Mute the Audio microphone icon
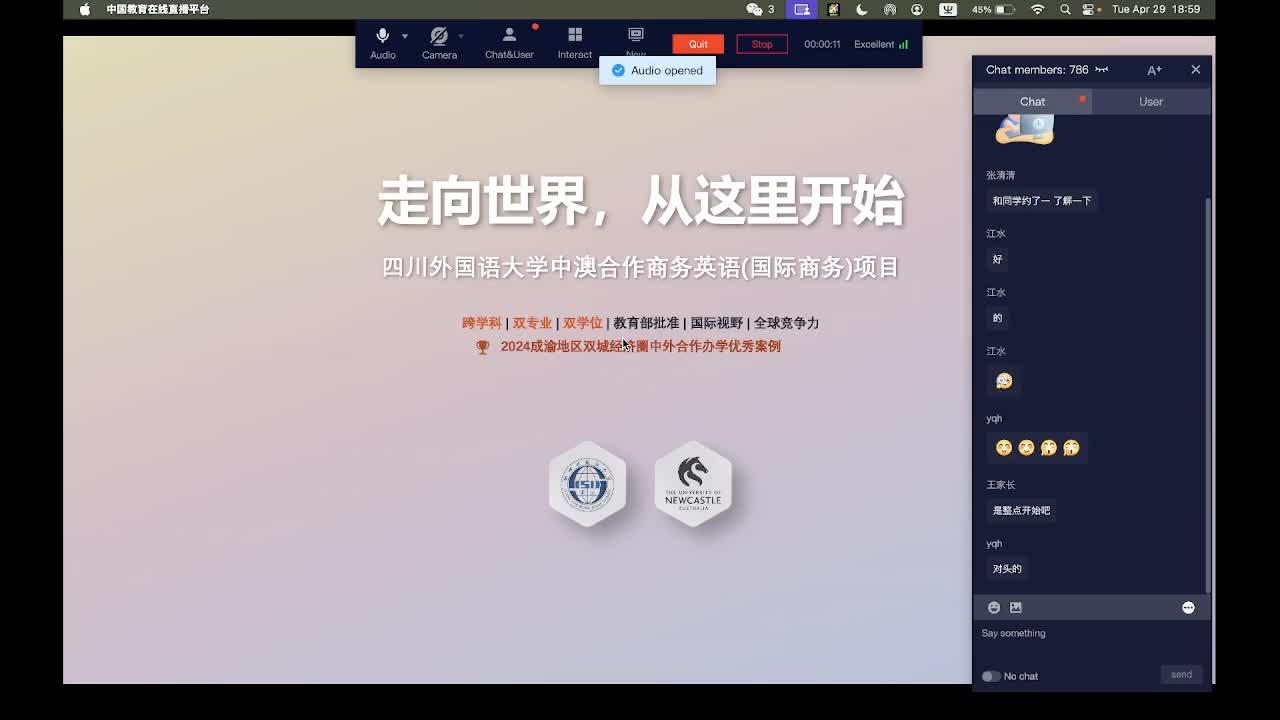Image resolution: width=1280 pixels, height=720 pixels. click(x=382, y=36)
